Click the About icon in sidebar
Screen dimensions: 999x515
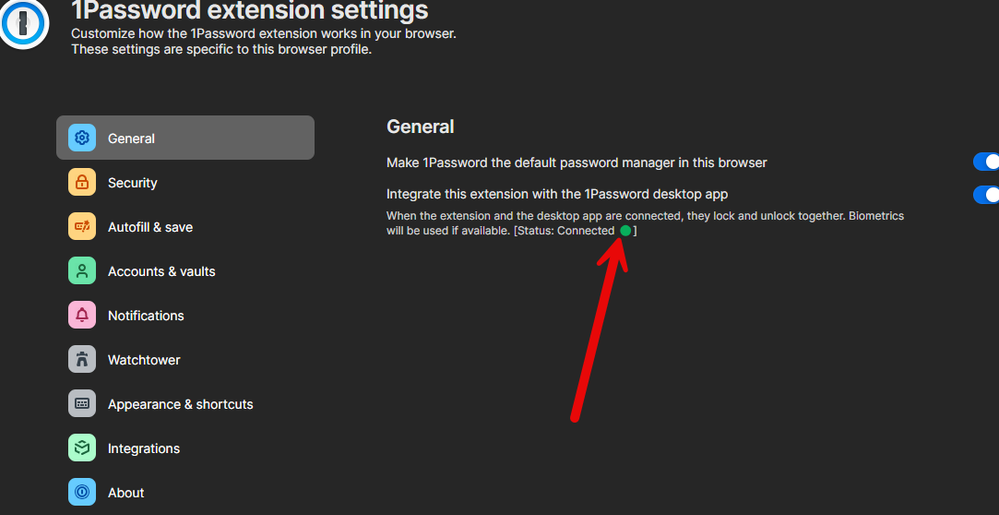pos(82,492)
